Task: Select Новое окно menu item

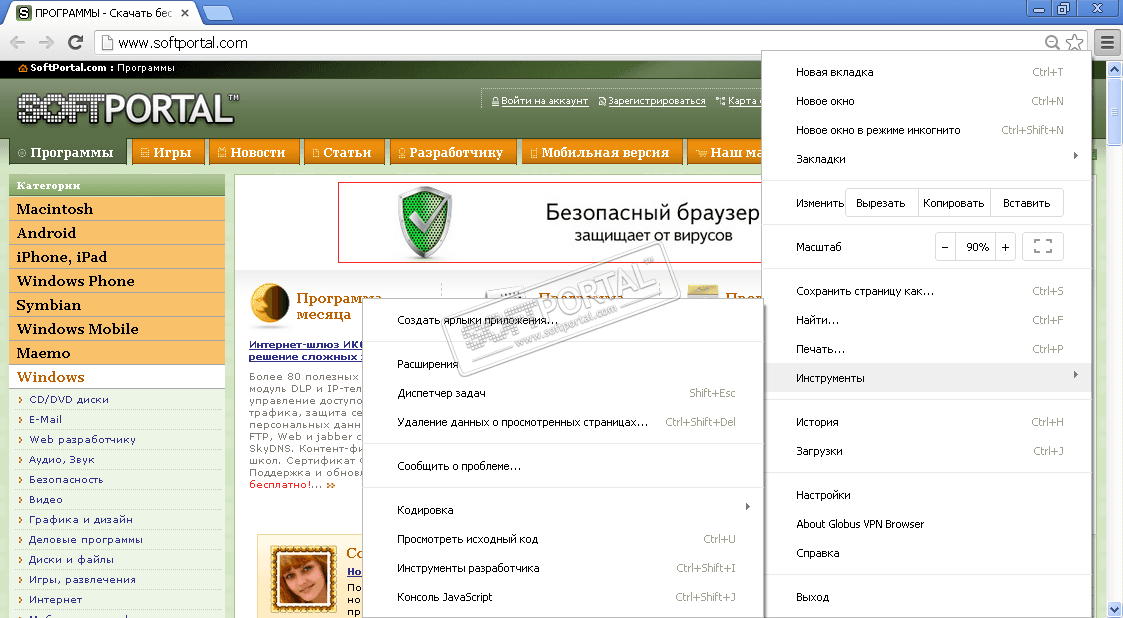Action: tap(928, 101)
